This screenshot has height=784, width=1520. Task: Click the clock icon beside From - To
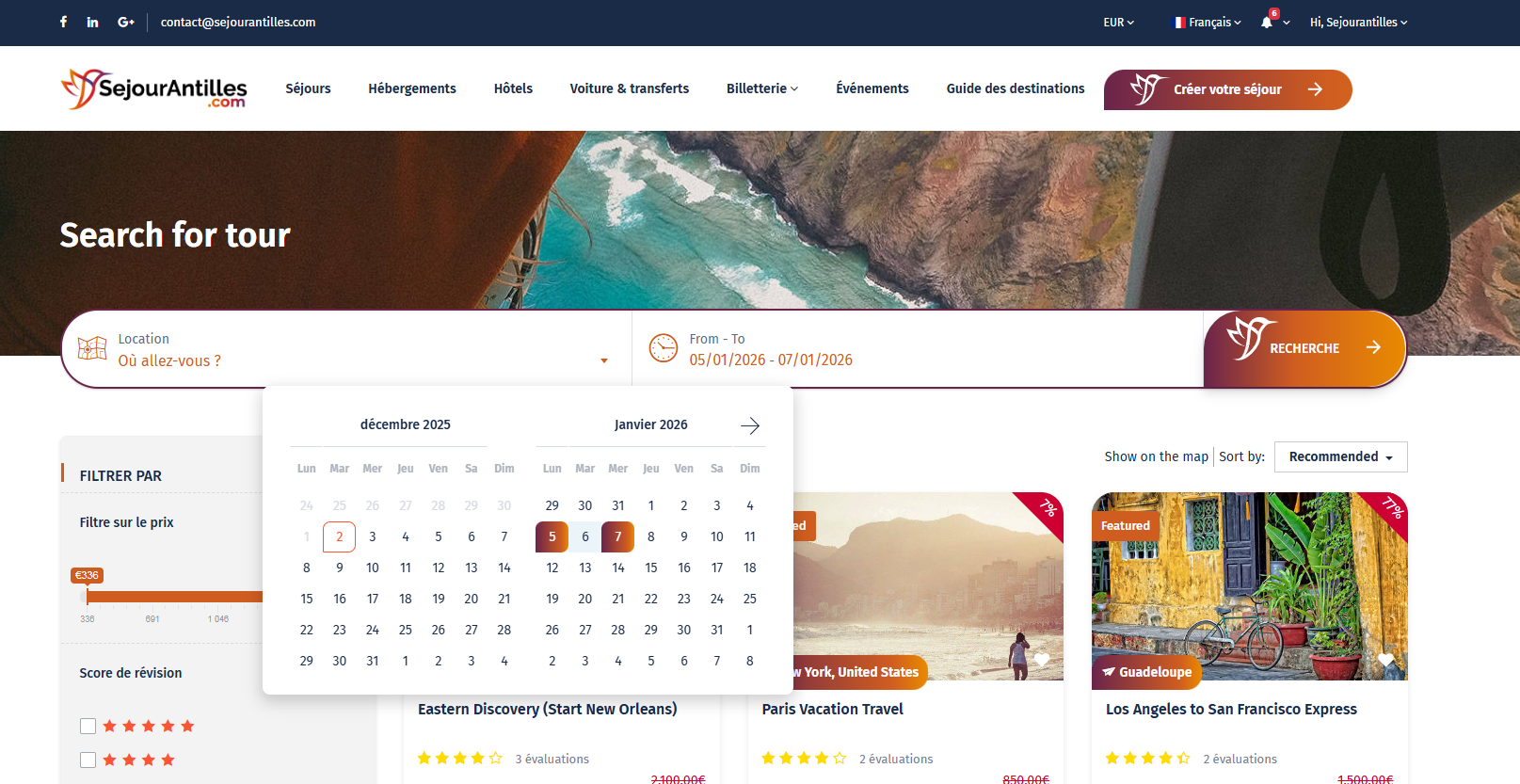tap(664, 347)
